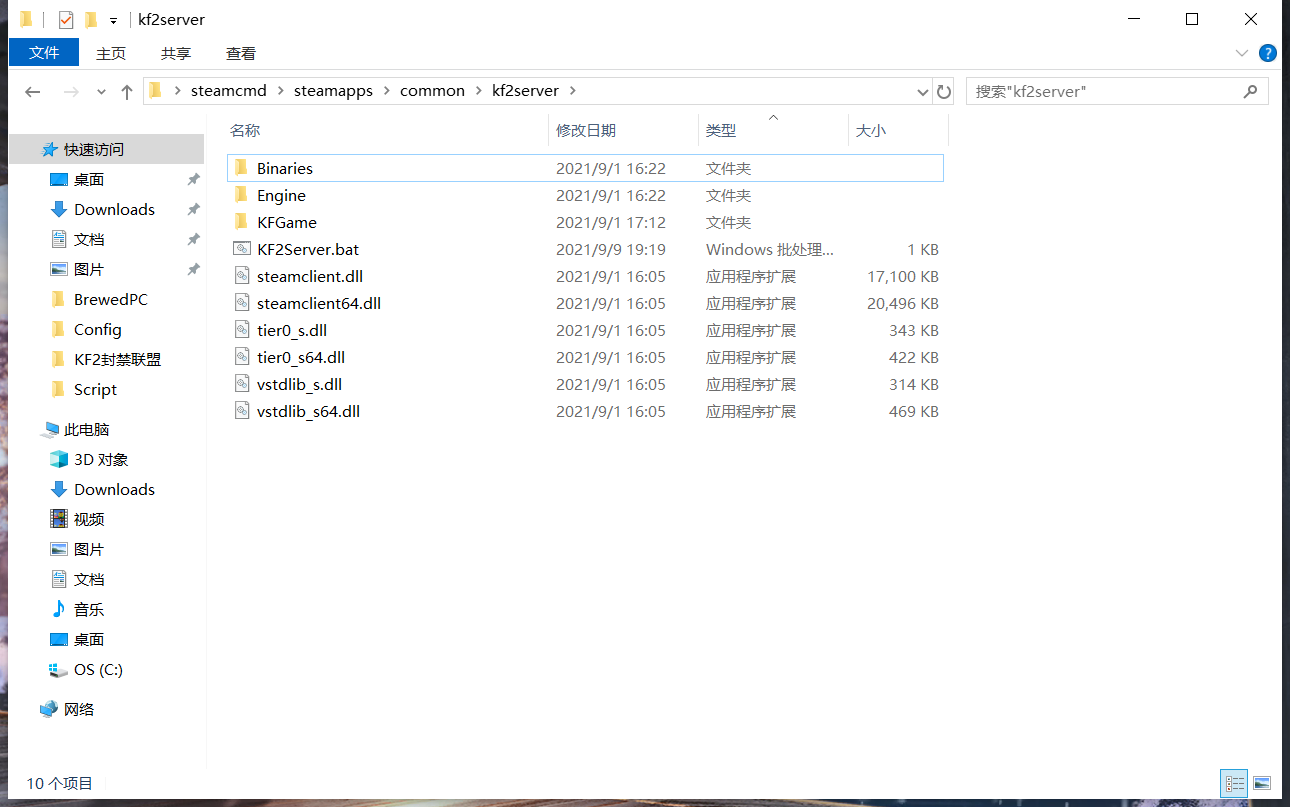
Task: Click kf2server in the address path
Action: click(525, 90)
